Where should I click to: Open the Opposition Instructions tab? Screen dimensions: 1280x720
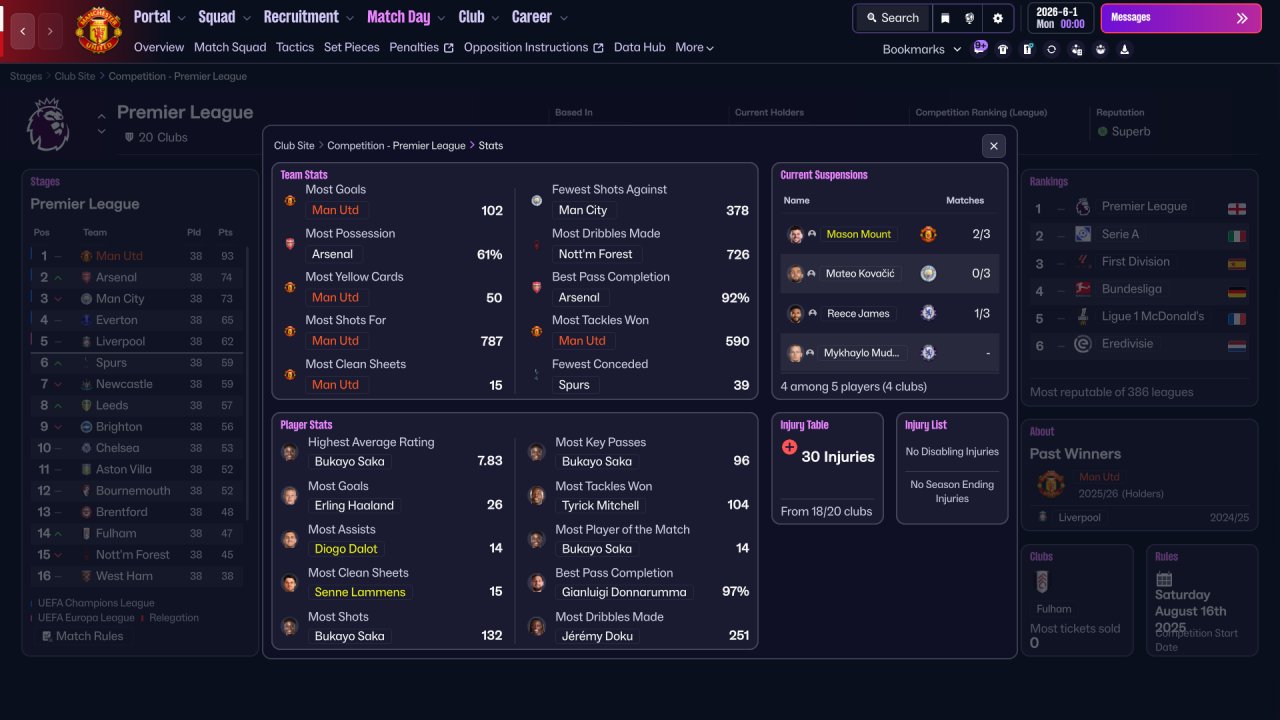(534, 47)
